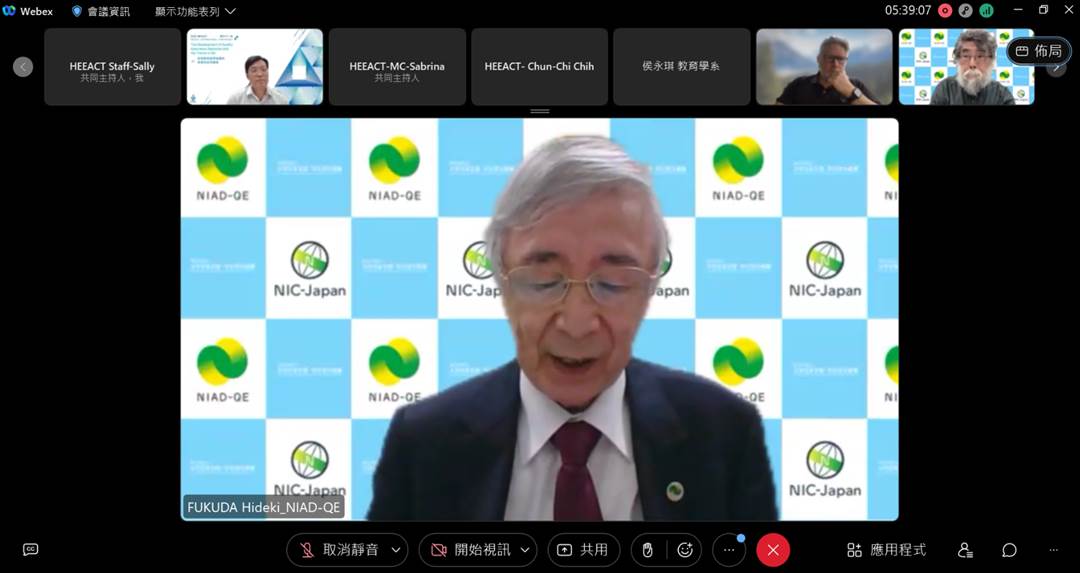The width and height of the screenshot is (1080, 573).
Task: Open video options arrow beside 開始視訊
Action: 525,550
